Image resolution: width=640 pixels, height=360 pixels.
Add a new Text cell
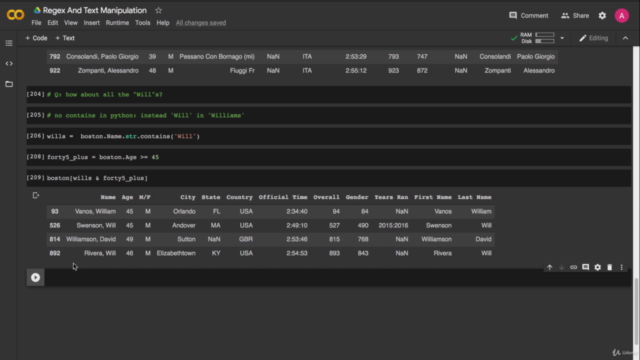pyautogui.click(x=65, y=38)
